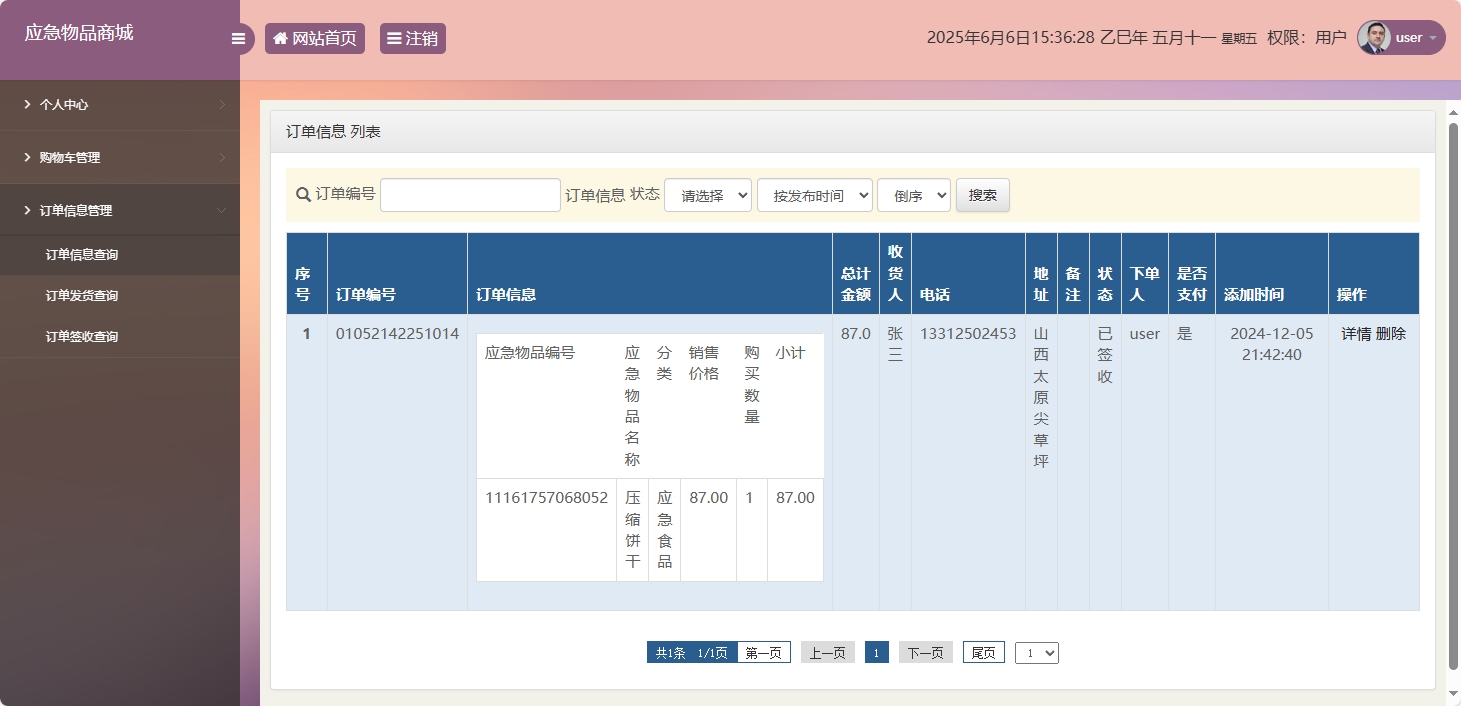Open the 按发布时间 sort field dropdown
Screen dimensions: 1461x706
click(814, 195)
